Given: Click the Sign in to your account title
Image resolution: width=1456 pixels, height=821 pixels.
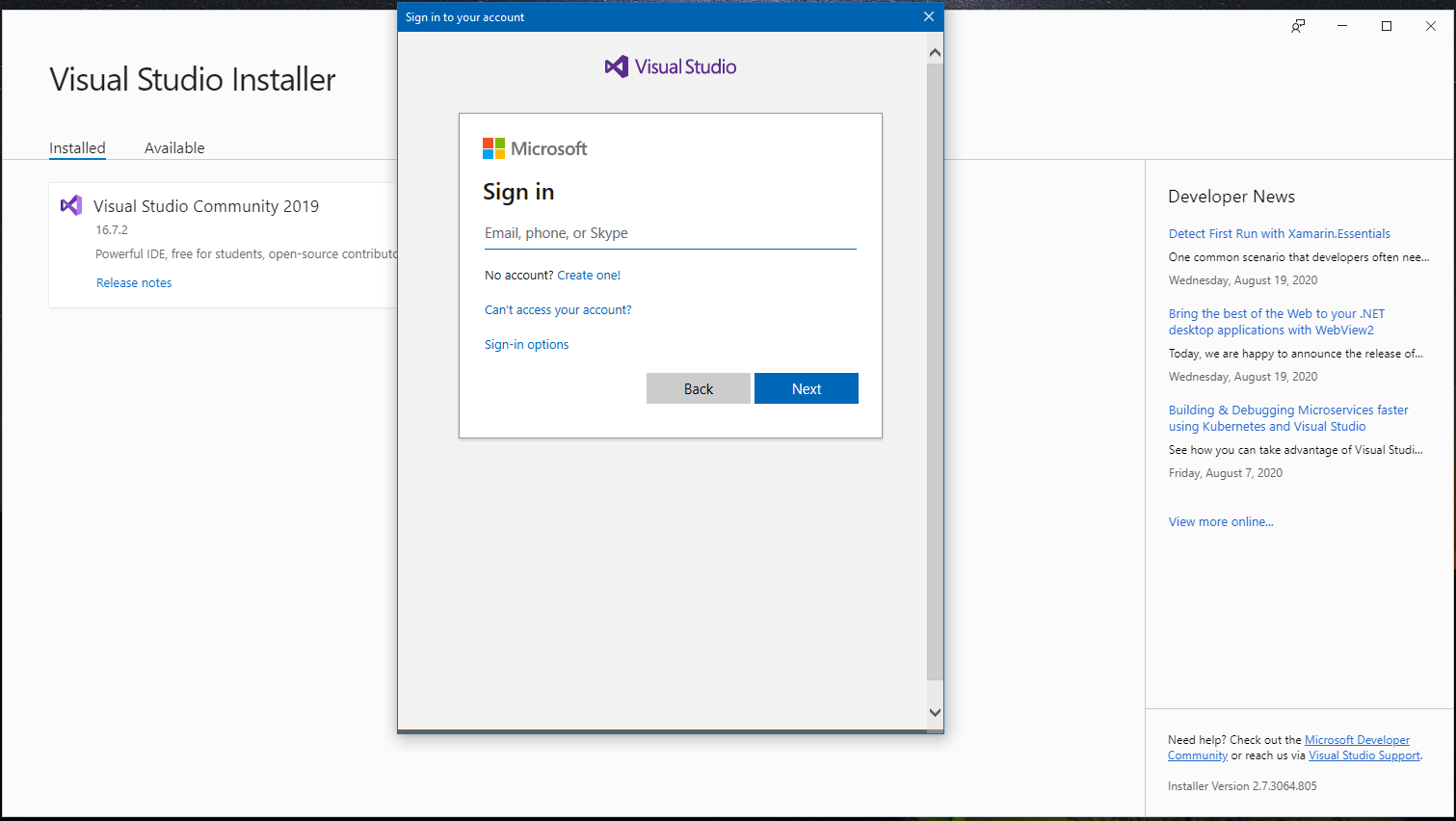Looking at the screenshot, I should pyautogui.click(x=464, y=17).
